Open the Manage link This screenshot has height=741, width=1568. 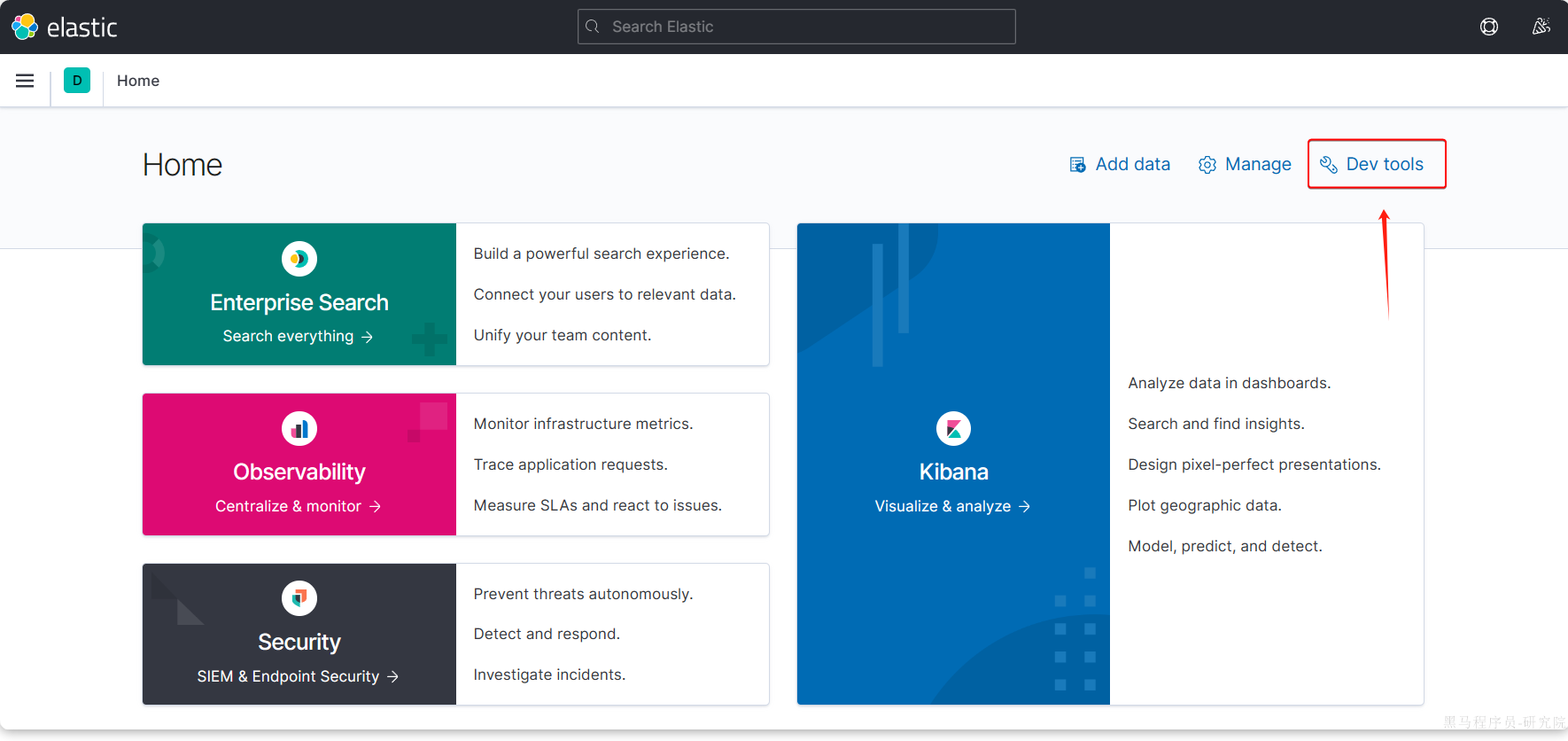pyautogui.click(x=1245, y=164)
